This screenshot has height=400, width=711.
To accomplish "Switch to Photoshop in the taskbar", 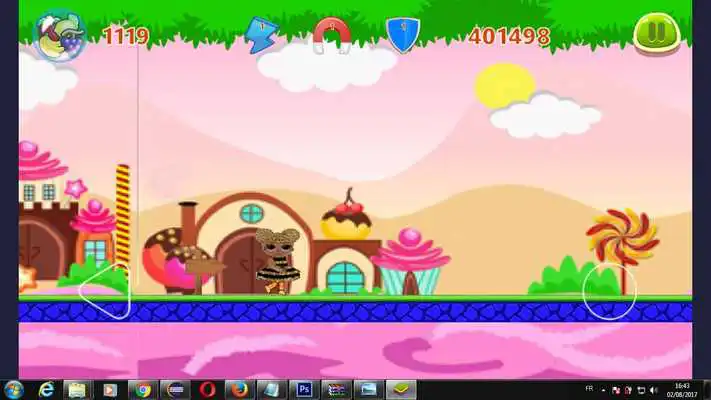I will 304,389.
